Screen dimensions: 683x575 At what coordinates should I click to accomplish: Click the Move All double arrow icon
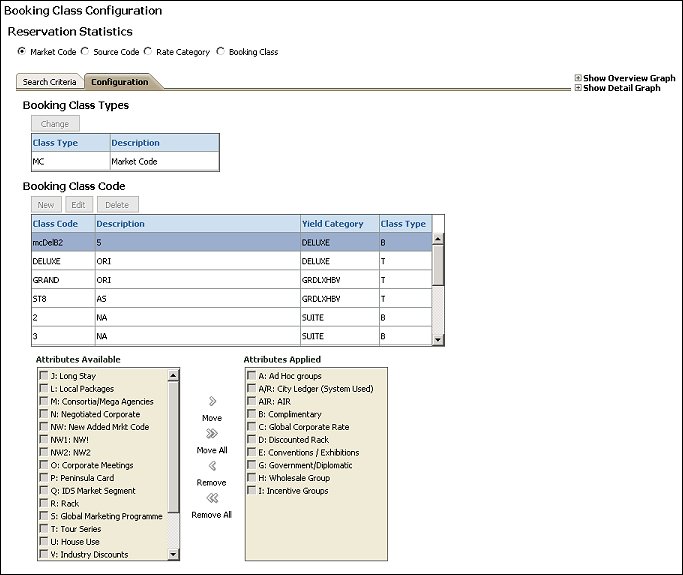211,434
